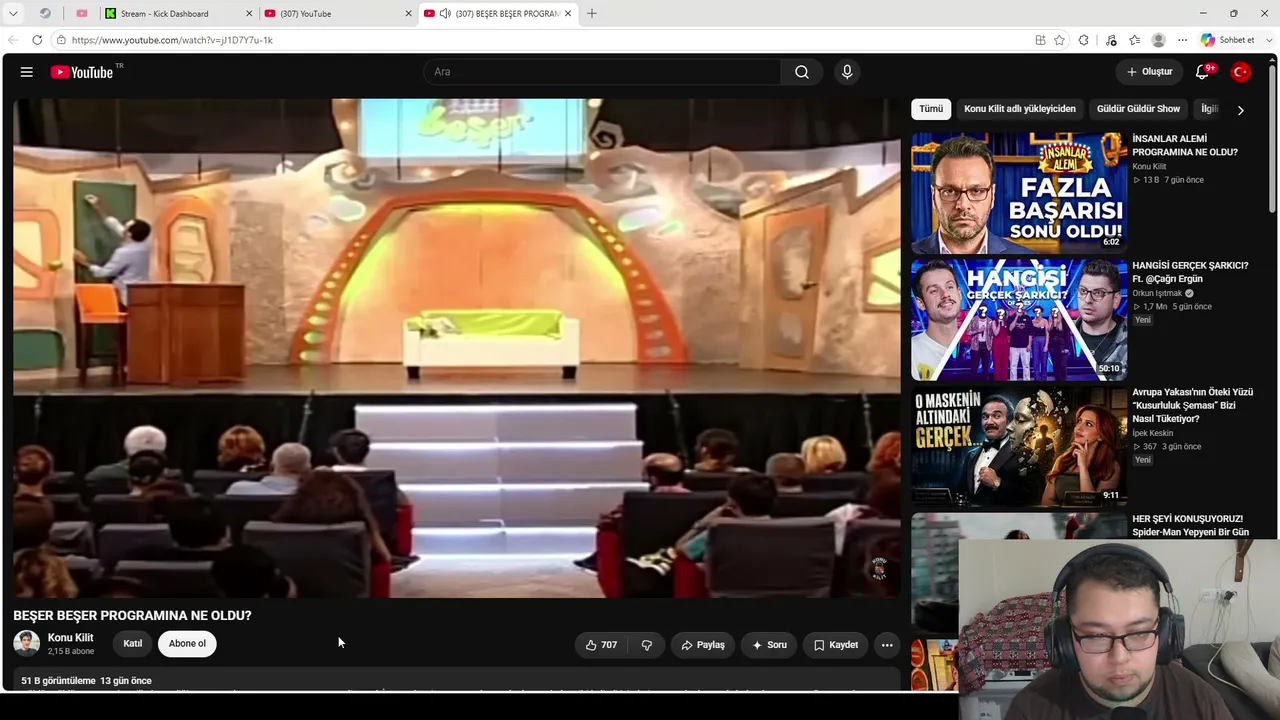
Task: Bookmark this page with the star icon
Action: click(x=1060, y=40)
